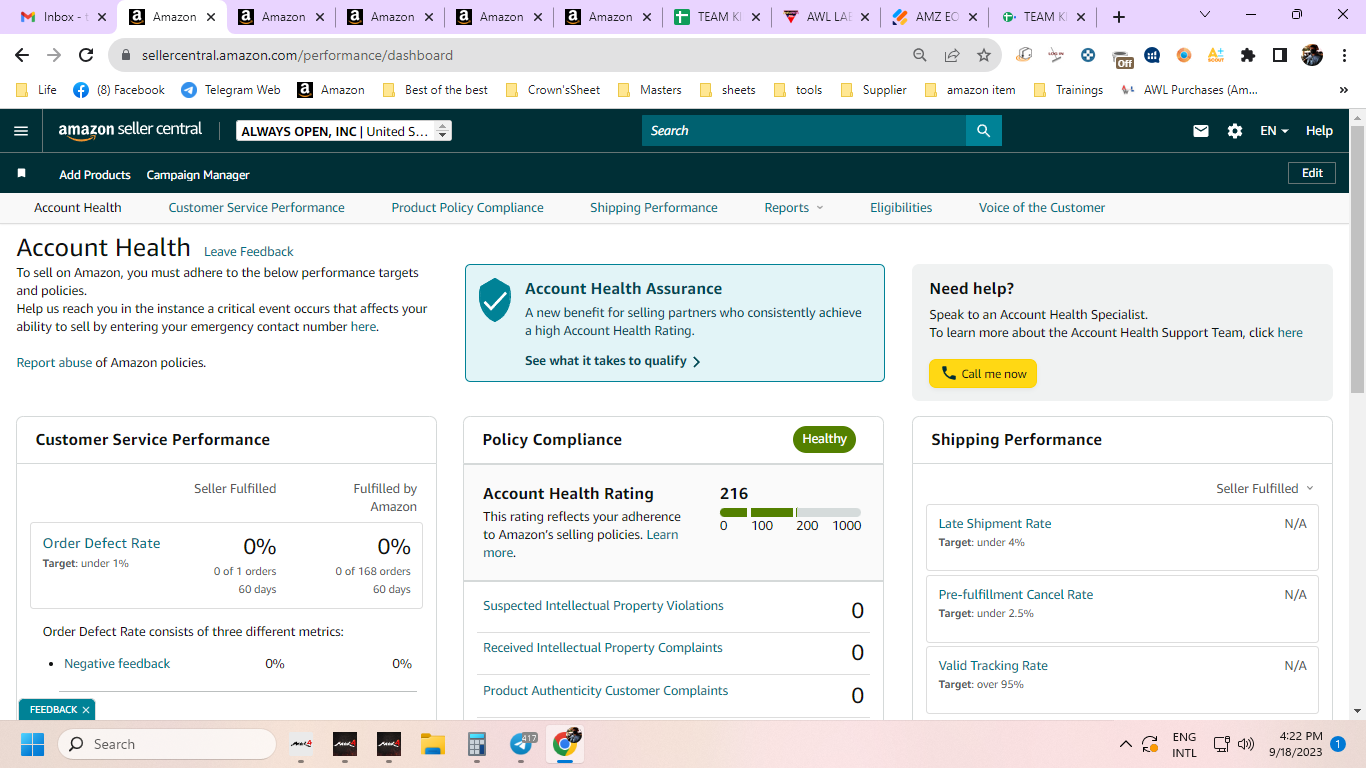The height and width of the screenshot is (768, 1366).
Task: Click the Healthy status badge
Action: 824,439
